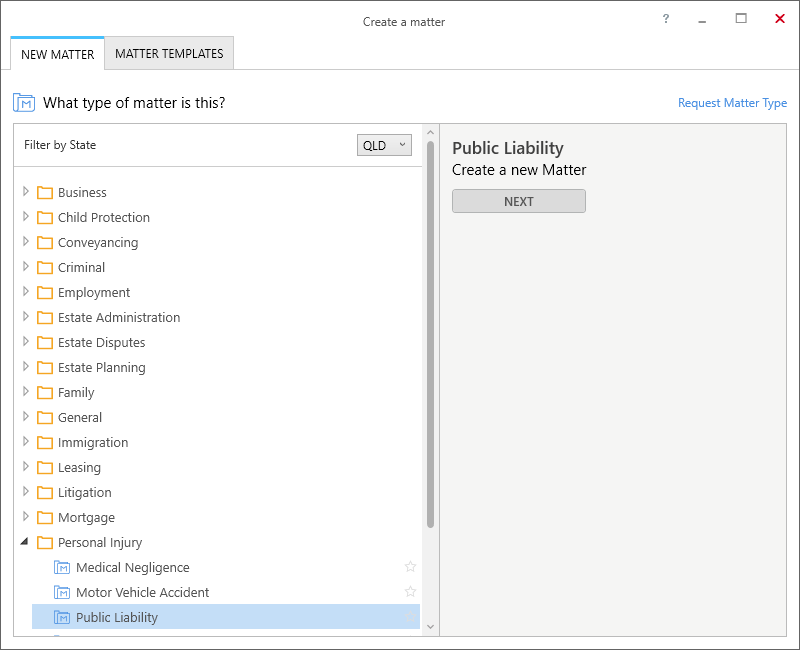The height and width of the screenshot is (650, 800).
Task: Click the Medical Negligence matter type icon
Action: point(62,567)
